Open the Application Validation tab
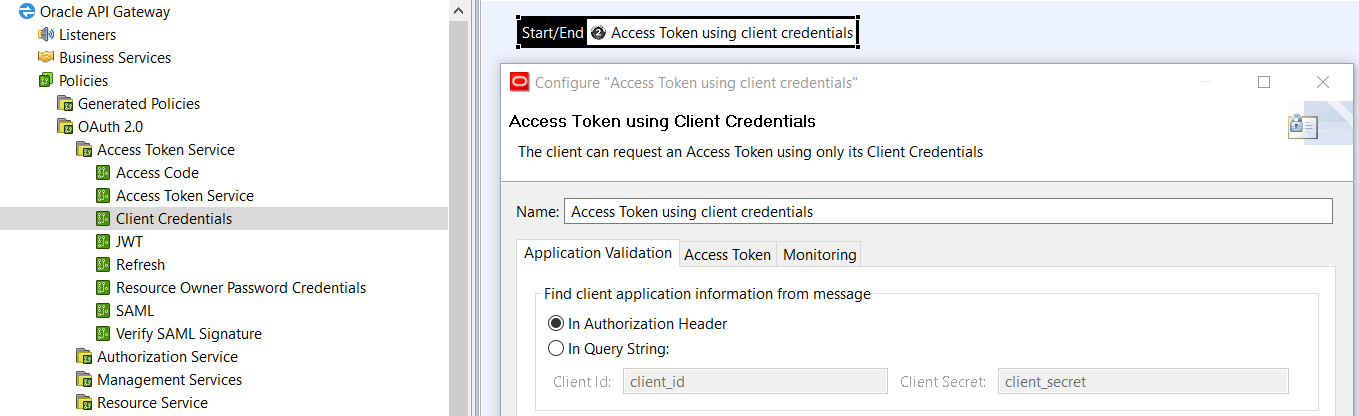The width and height of the screenshot is (1359, 416). point(598,253)
